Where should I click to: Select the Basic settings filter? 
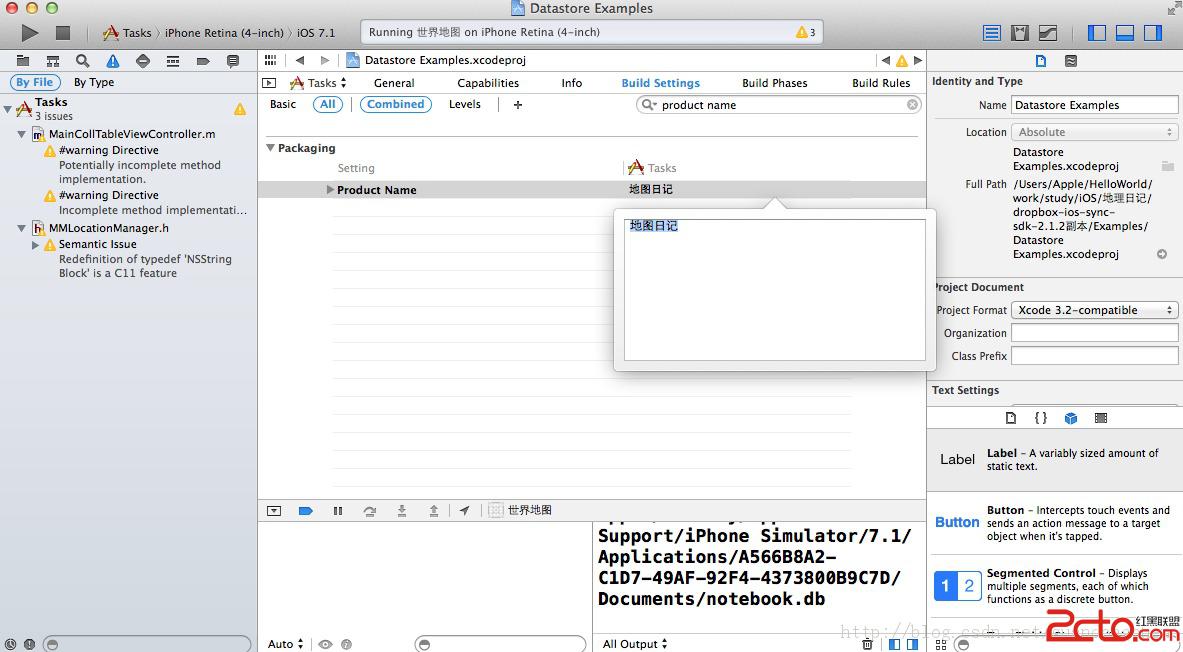coord(283,104)
